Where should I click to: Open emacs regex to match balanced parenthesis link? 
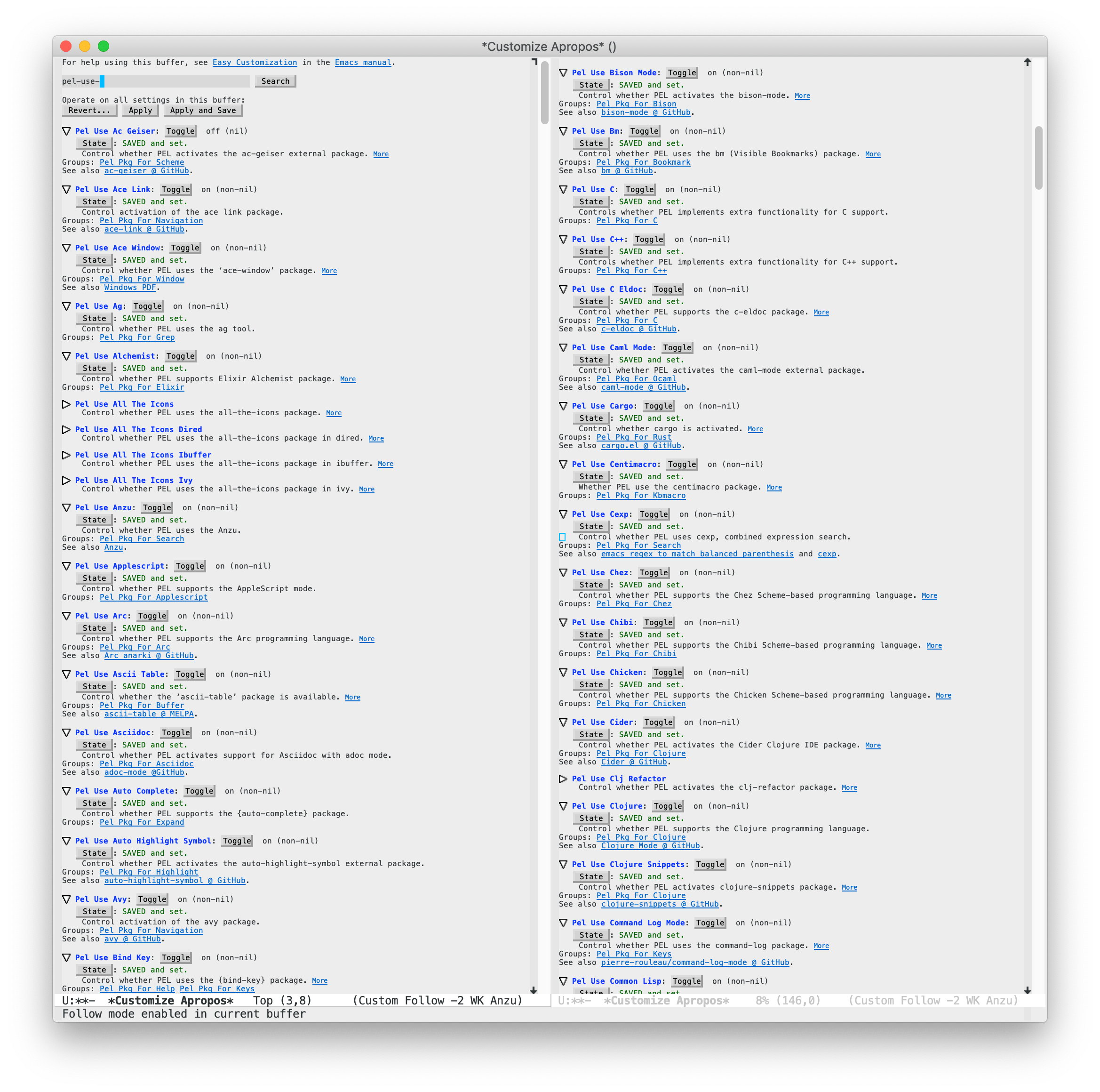point(697,554)
